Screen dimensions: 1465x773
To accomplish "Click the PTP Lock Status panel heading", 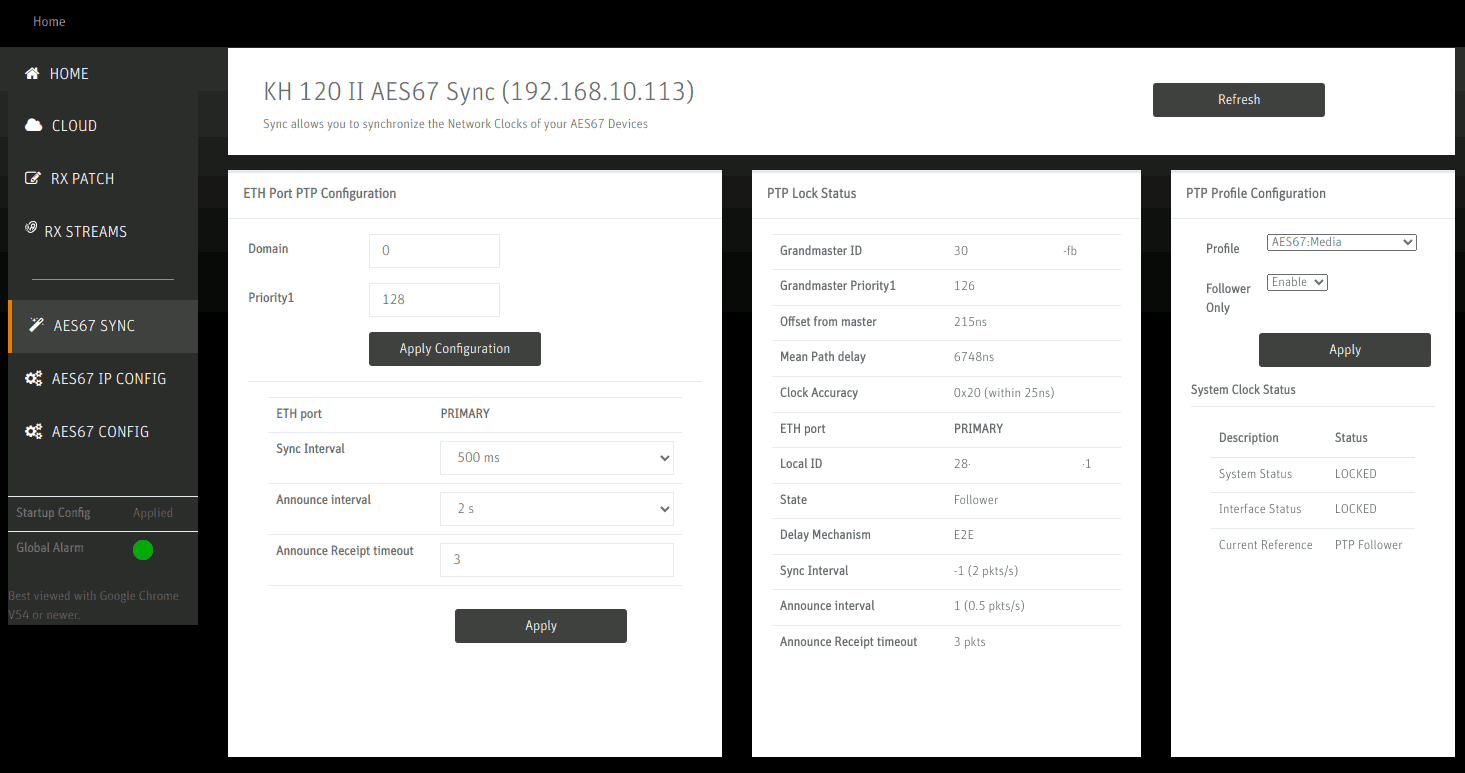I will point(812,193).
